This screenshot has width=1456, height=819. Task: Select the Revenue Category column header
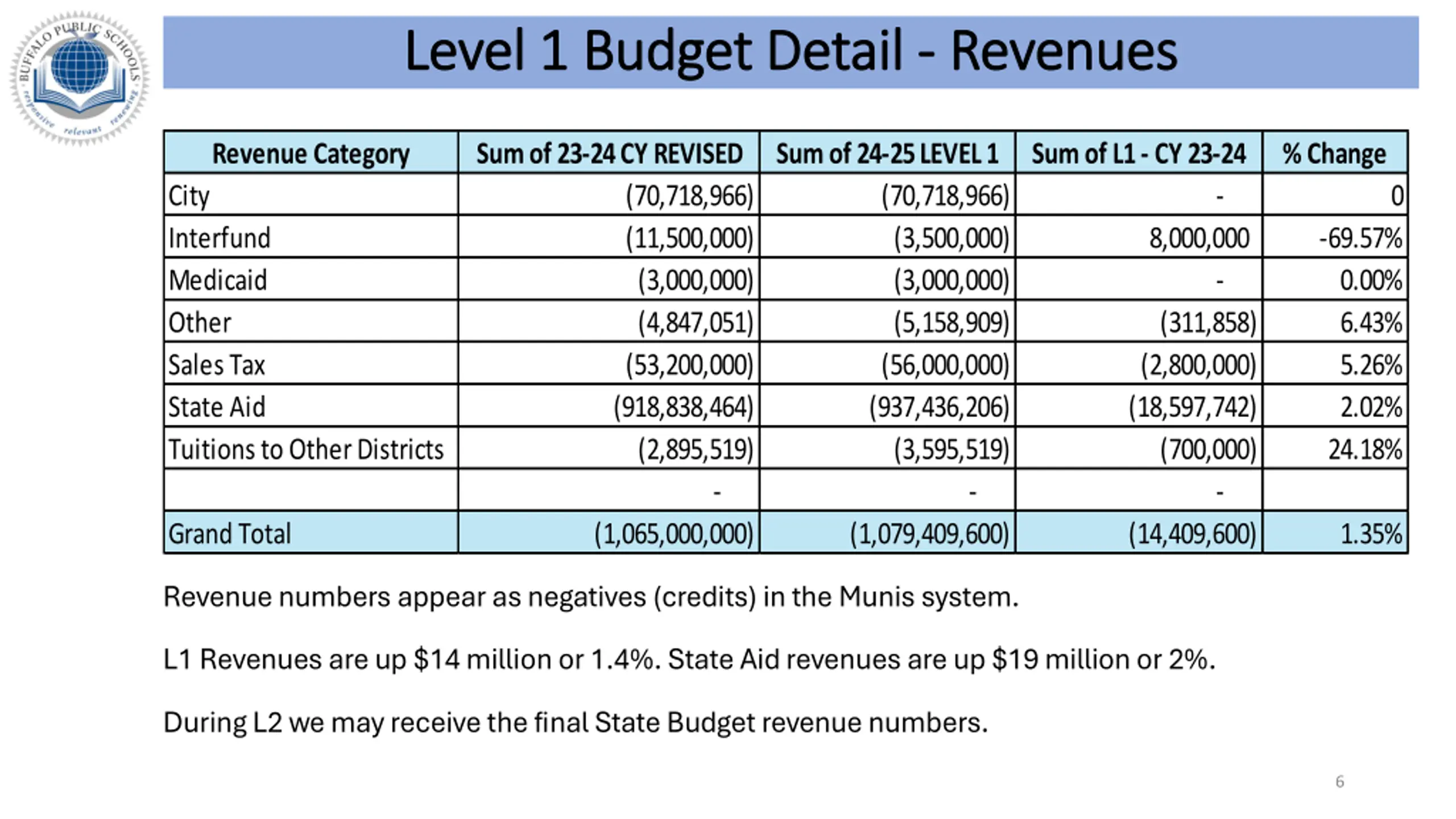[311, 154]
